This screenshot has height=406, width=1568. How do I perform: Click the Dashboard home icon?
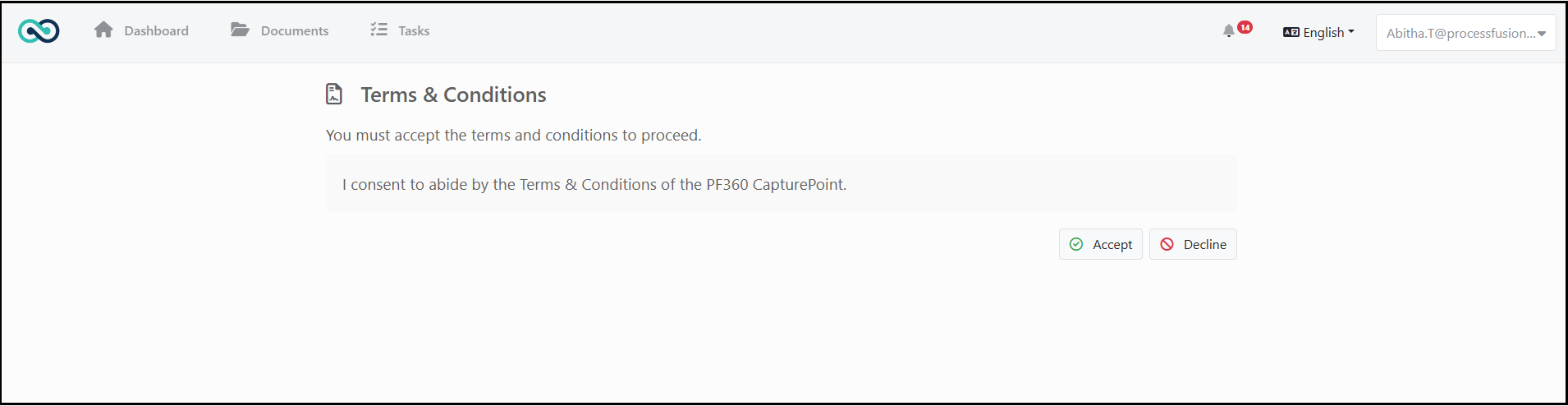(103, 30)
